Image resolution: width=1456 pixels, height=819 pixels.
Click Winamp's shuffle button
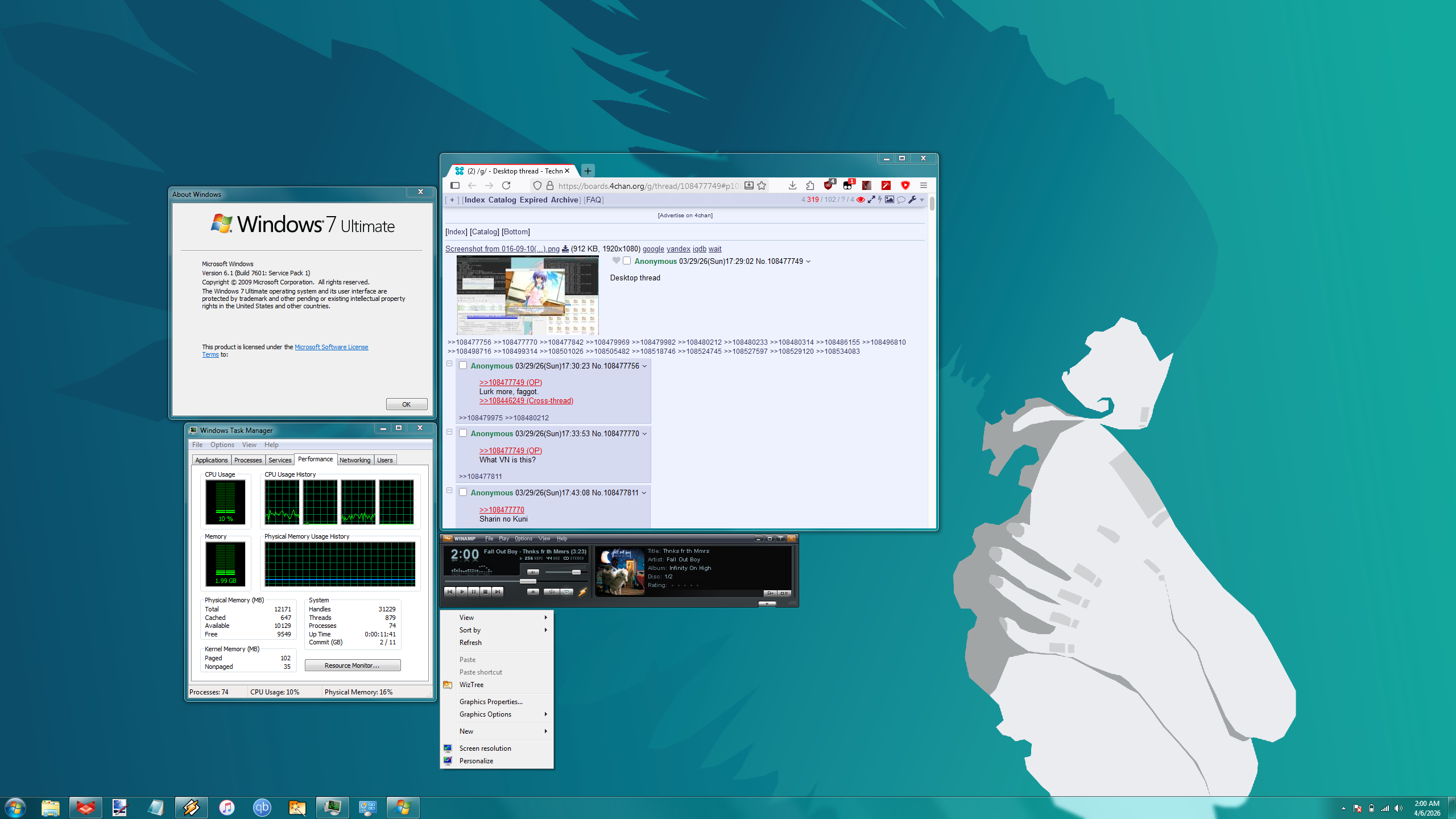point(551,592)
